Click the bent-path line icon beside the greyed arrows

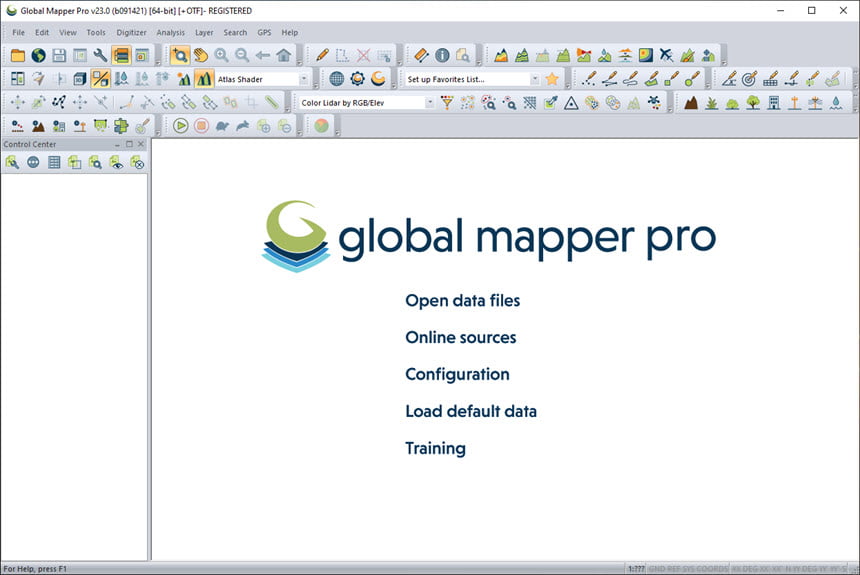click(59, 103)
